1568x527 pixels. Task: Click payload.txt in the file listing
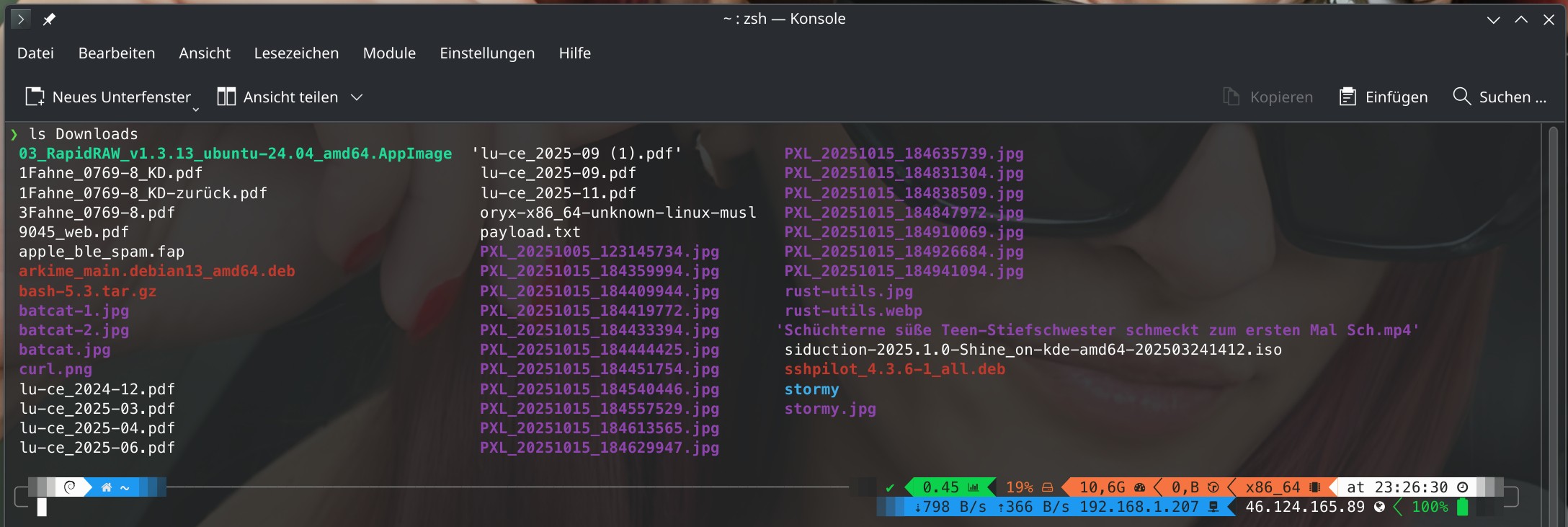(530, 232)
